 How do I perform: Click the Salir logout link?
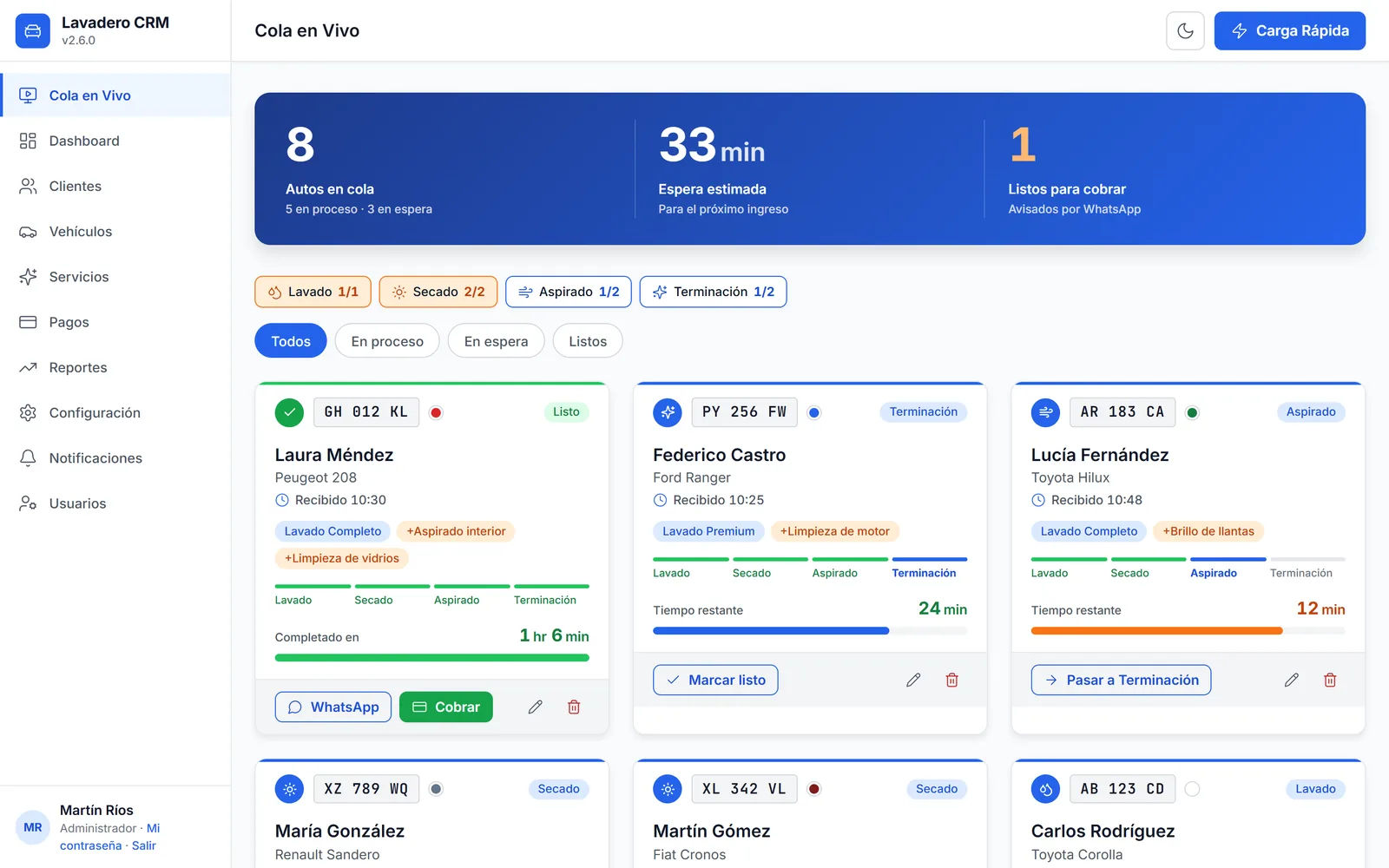click(x=144, y=845)
